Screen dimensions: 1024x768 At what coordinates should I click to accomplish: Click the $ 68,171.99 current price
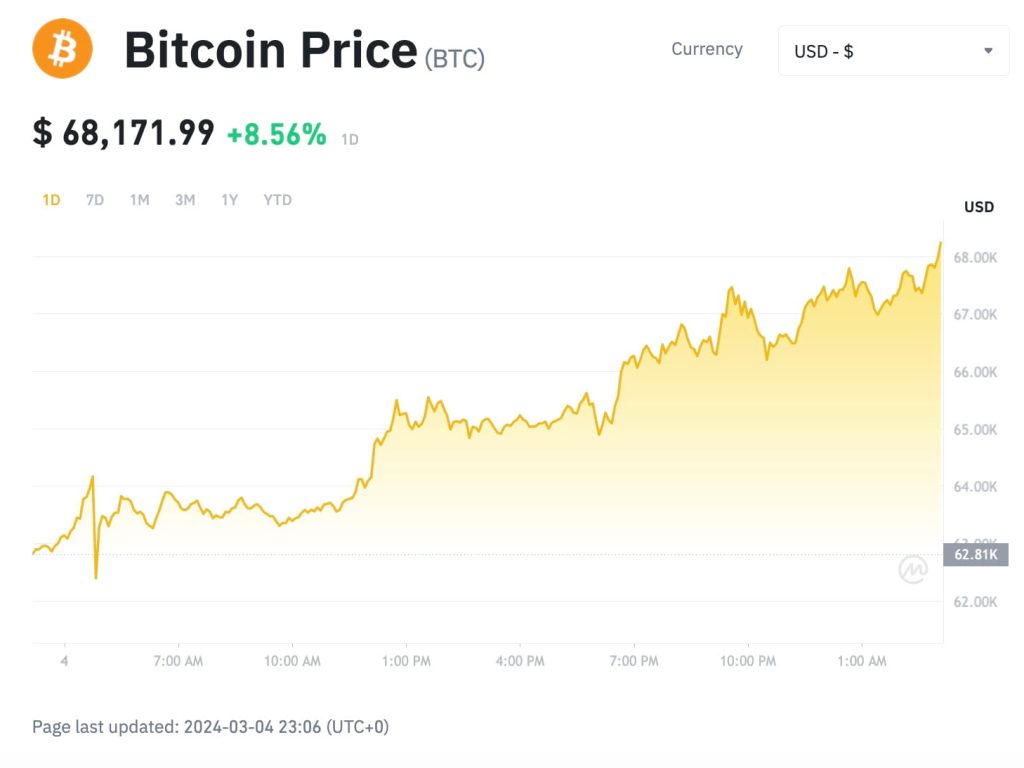click(x=124, y=133)
